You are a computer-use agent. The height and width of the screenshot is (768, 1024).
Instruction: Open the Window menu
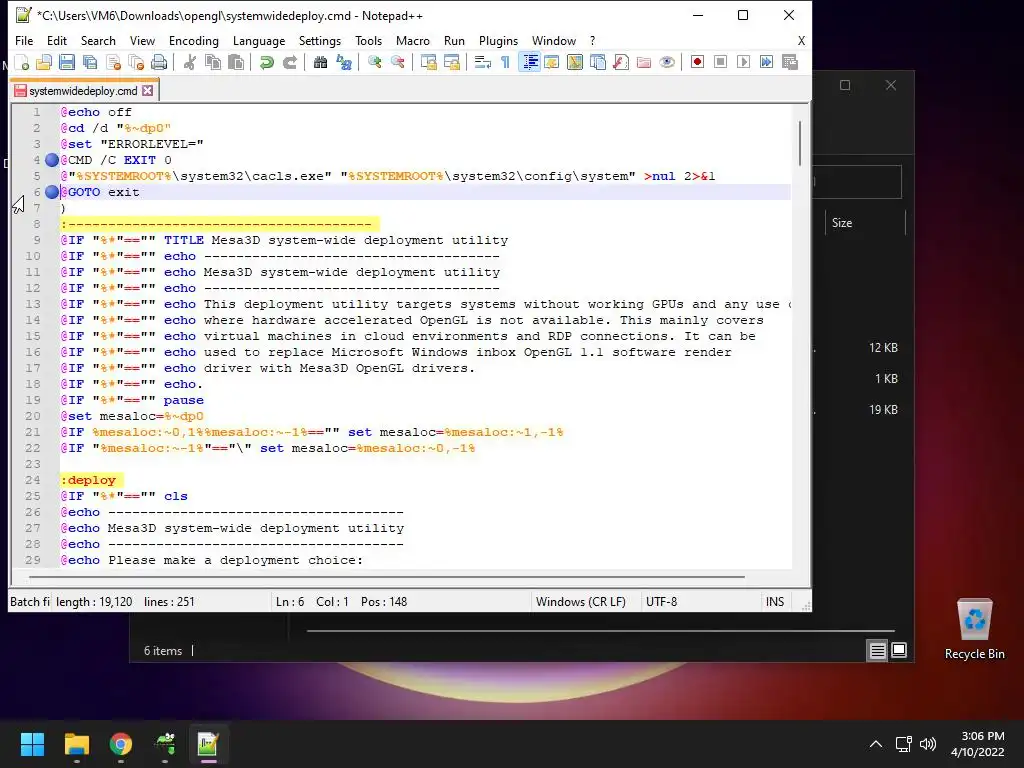[x=554, y=40]
